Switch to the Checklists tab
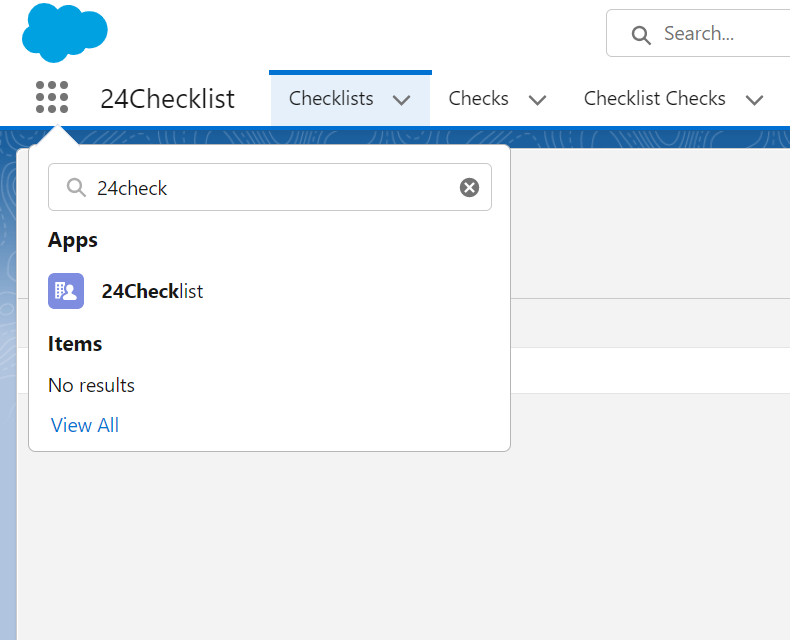The image size is (790, 640). tap(331, 99)
